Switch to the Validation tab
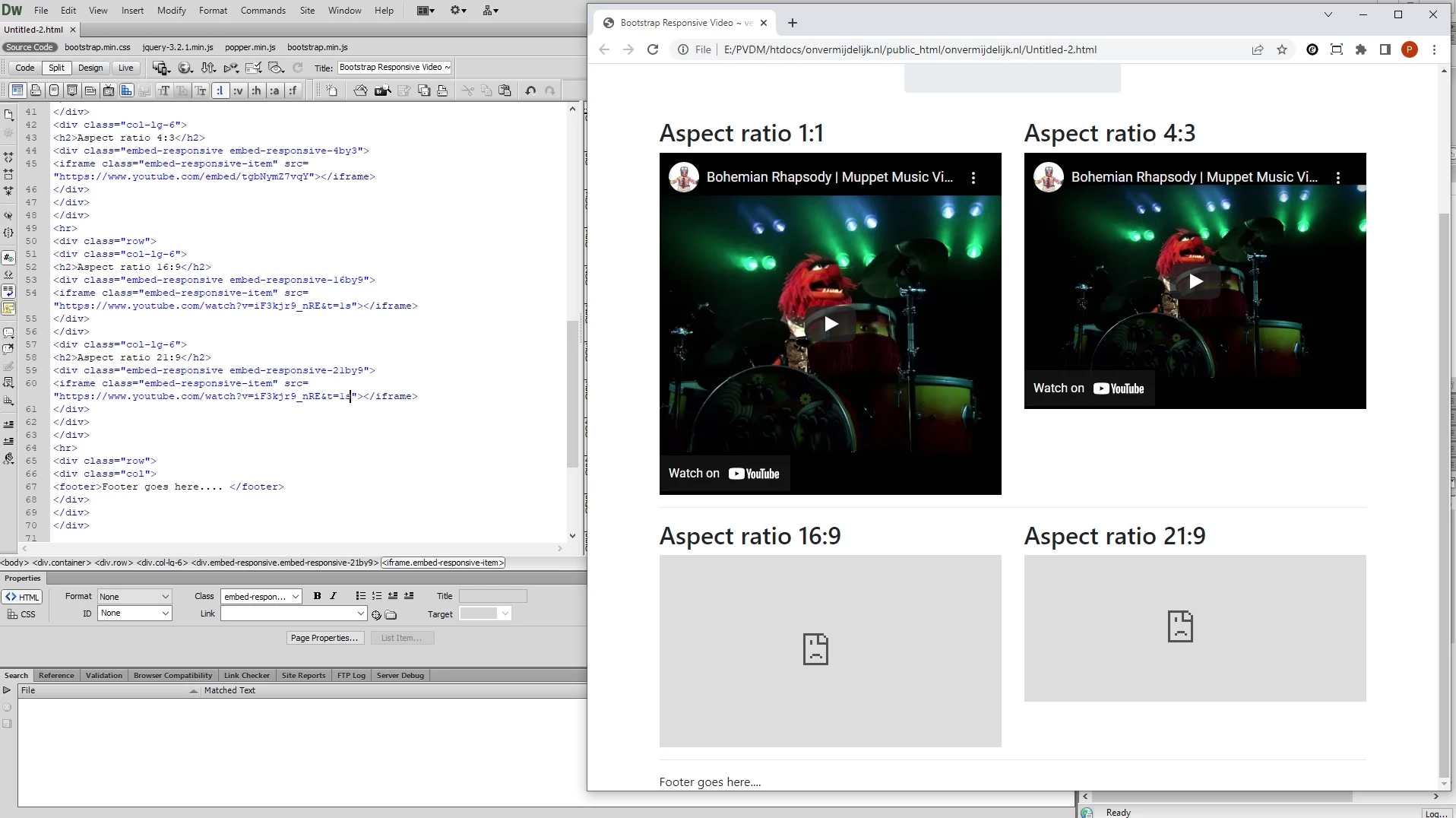 [103, 675]
